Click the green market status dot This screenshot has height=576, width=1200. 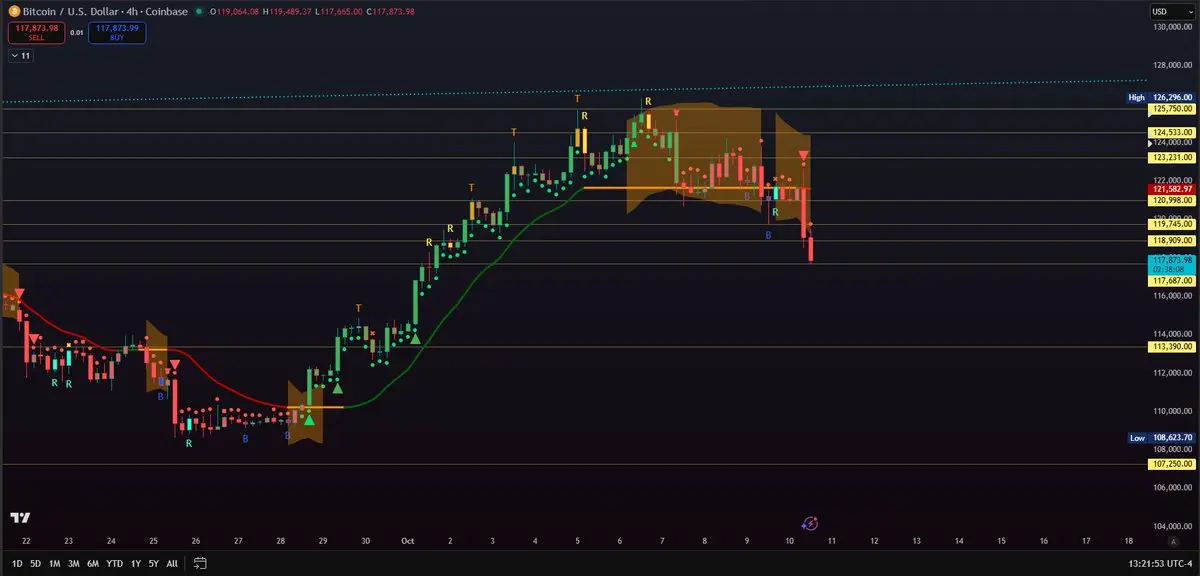pos(199,11)
